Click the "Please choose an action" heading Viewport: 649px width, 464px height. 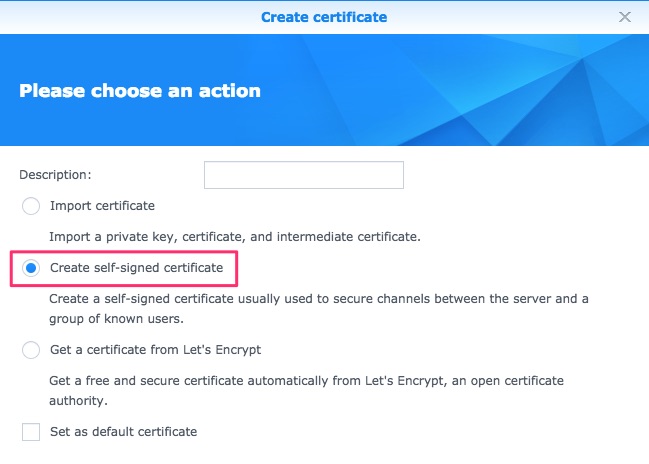click(x=140, y=91)
